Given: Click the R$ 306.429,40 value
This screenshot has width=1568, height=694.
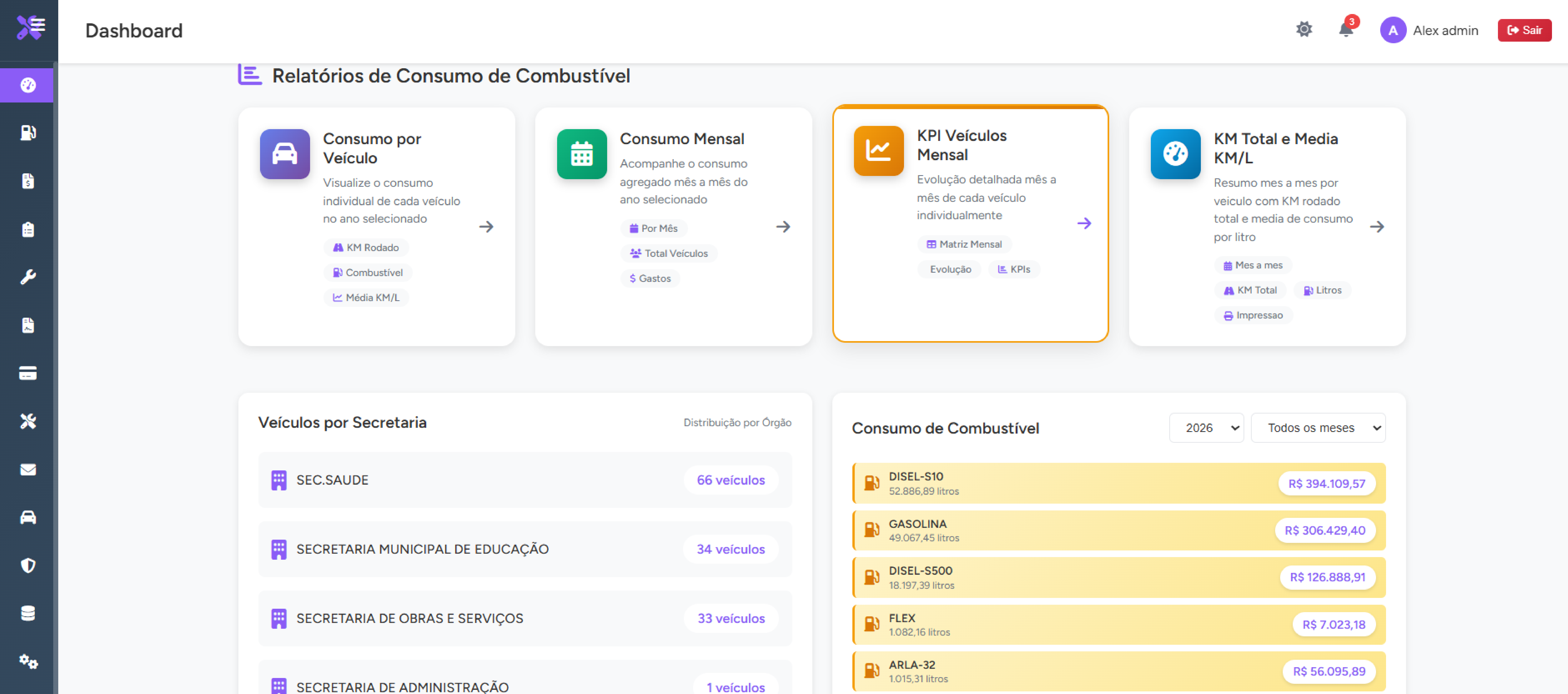Looking at the screenshot, I should (1325, 530).
